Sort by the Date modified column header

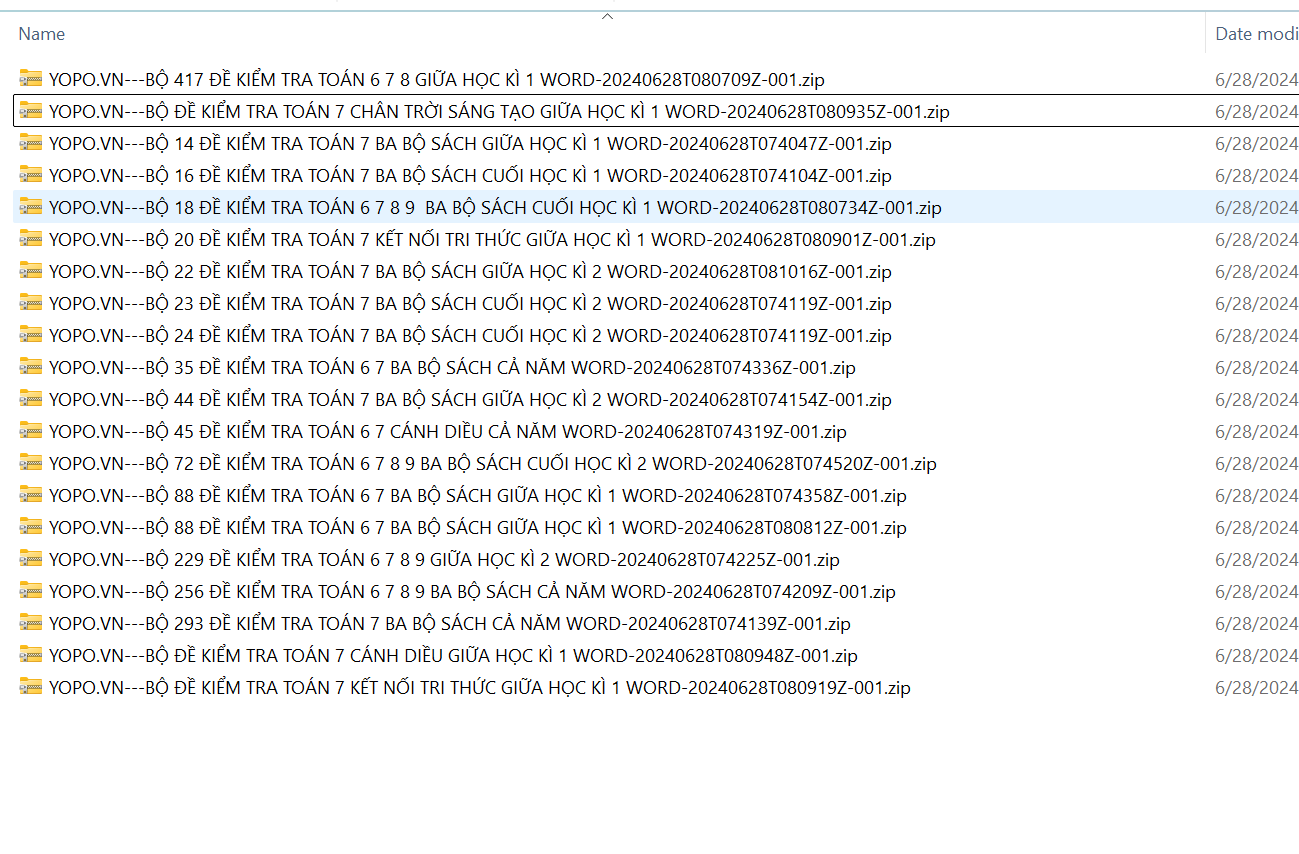pos(1255,34)
